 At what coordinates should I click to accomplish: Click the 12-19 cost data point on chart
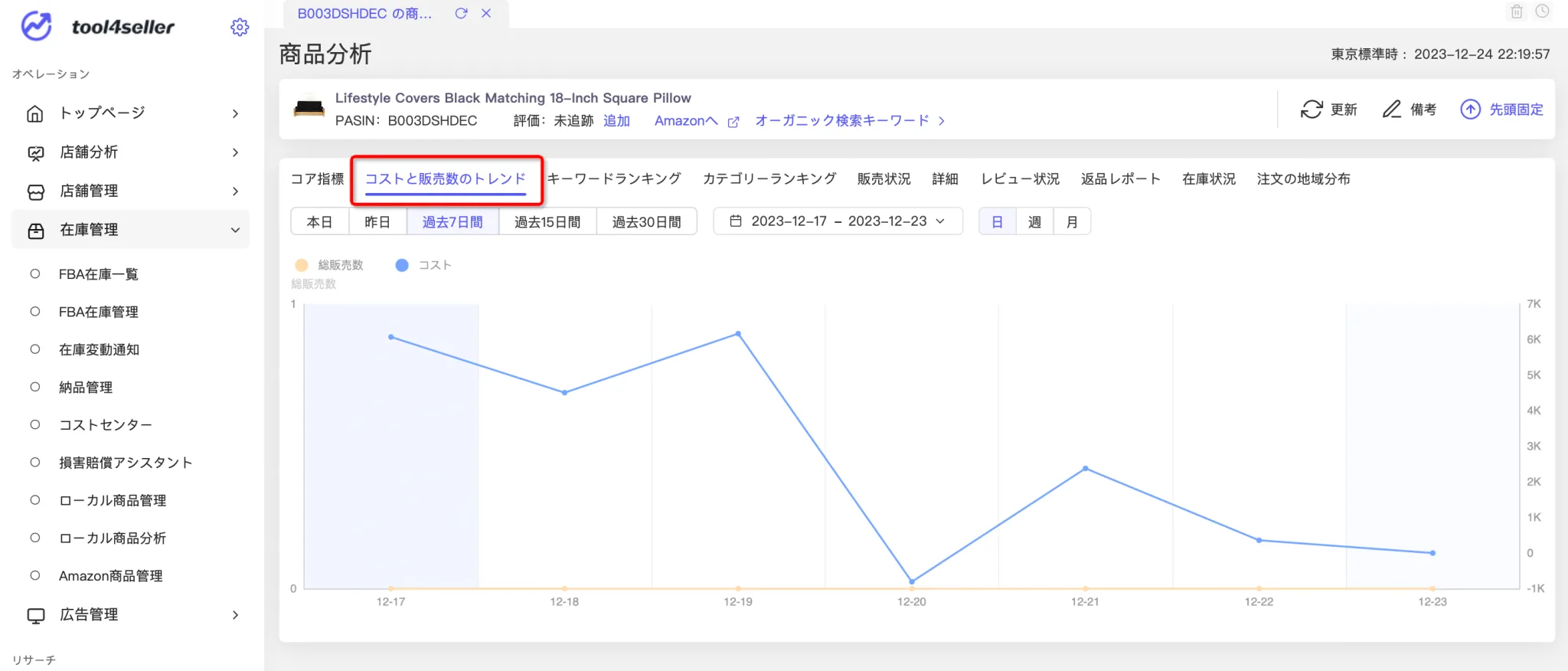738,334
